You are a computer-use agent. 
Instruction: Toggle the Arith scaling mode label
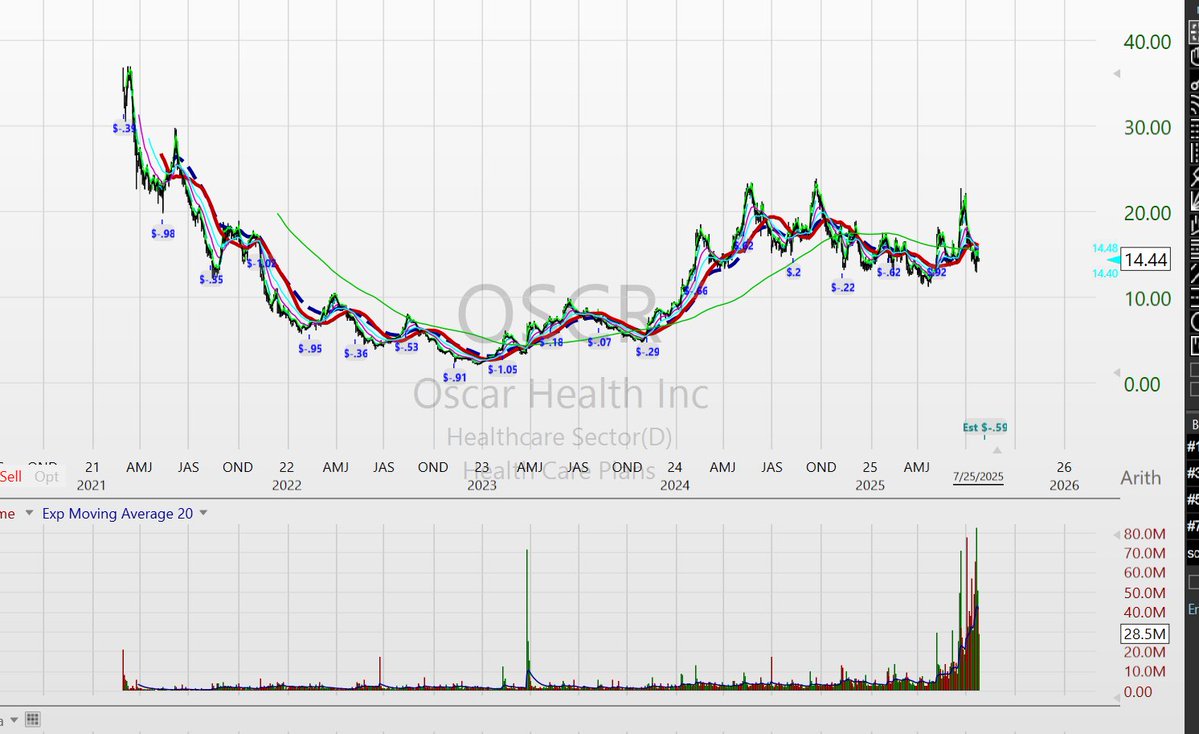(x=1140, y=478)
